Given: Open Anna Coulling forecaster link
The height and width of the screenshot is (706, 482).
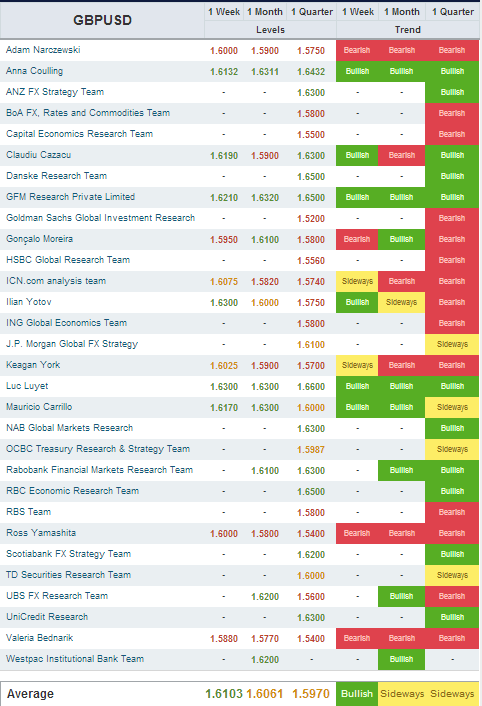Looking at the screenshot, I should coord(34,71).
